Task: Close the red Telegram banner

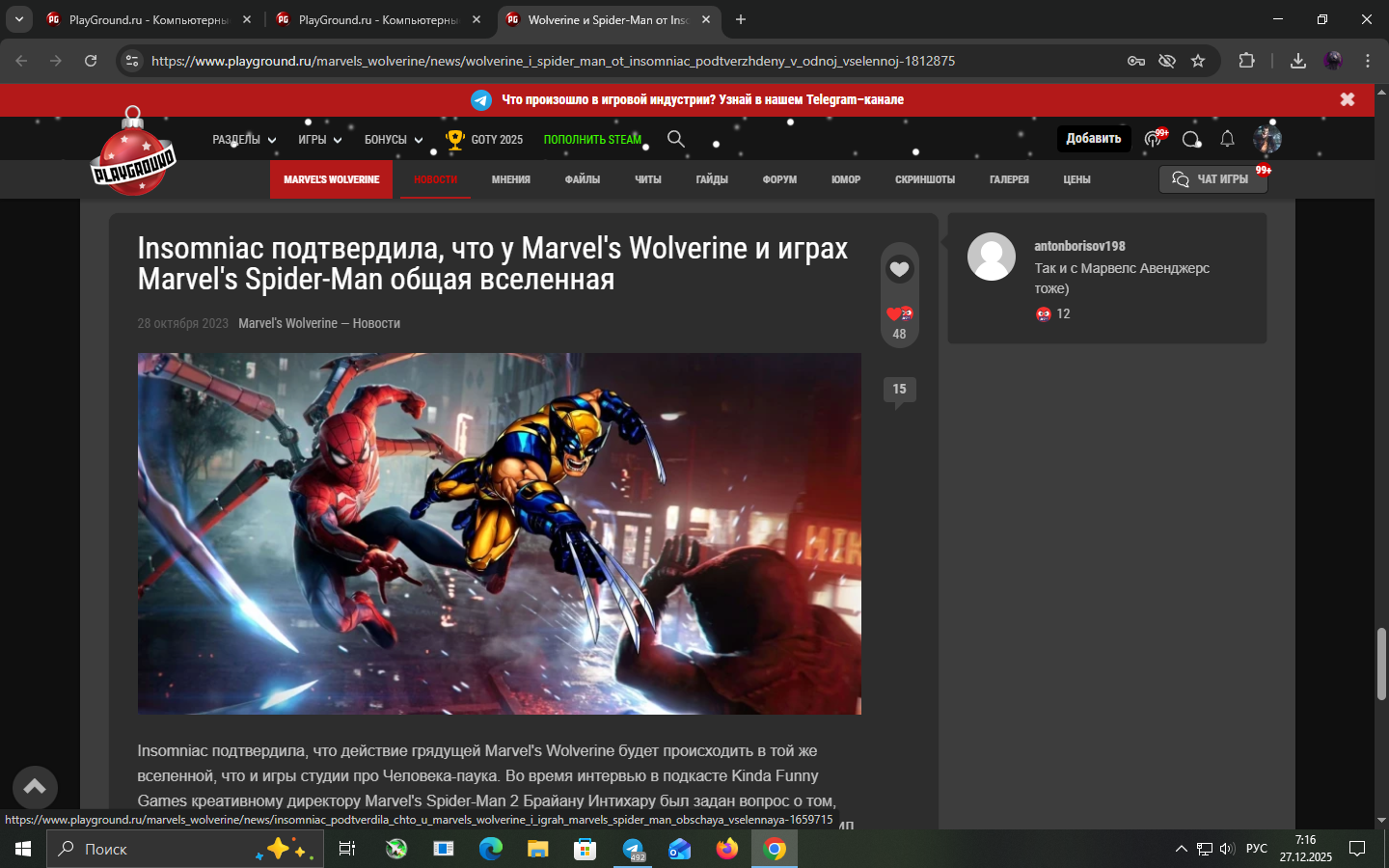Action: 1348,99
